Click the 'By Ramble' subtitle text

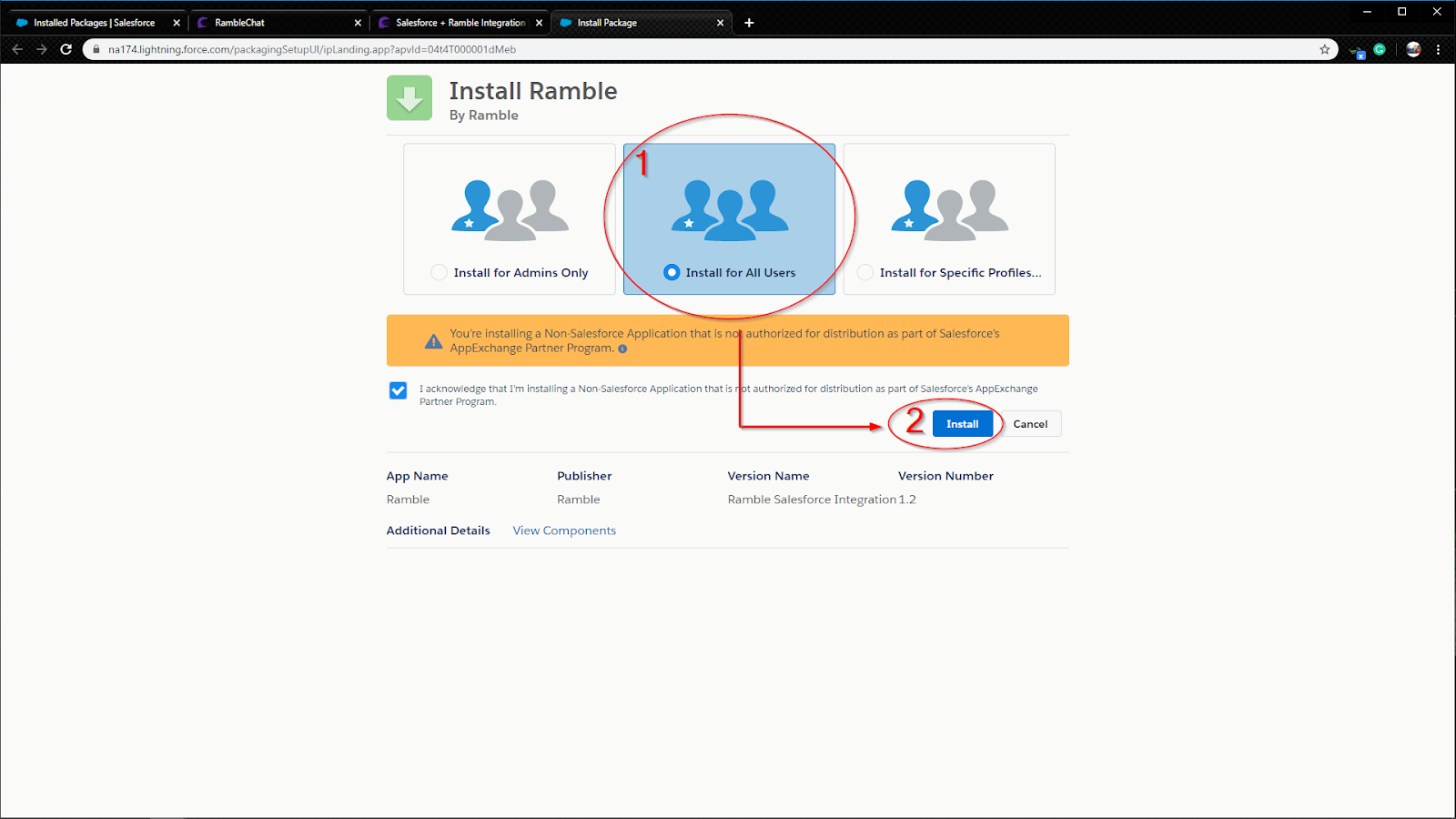[484, 116]
